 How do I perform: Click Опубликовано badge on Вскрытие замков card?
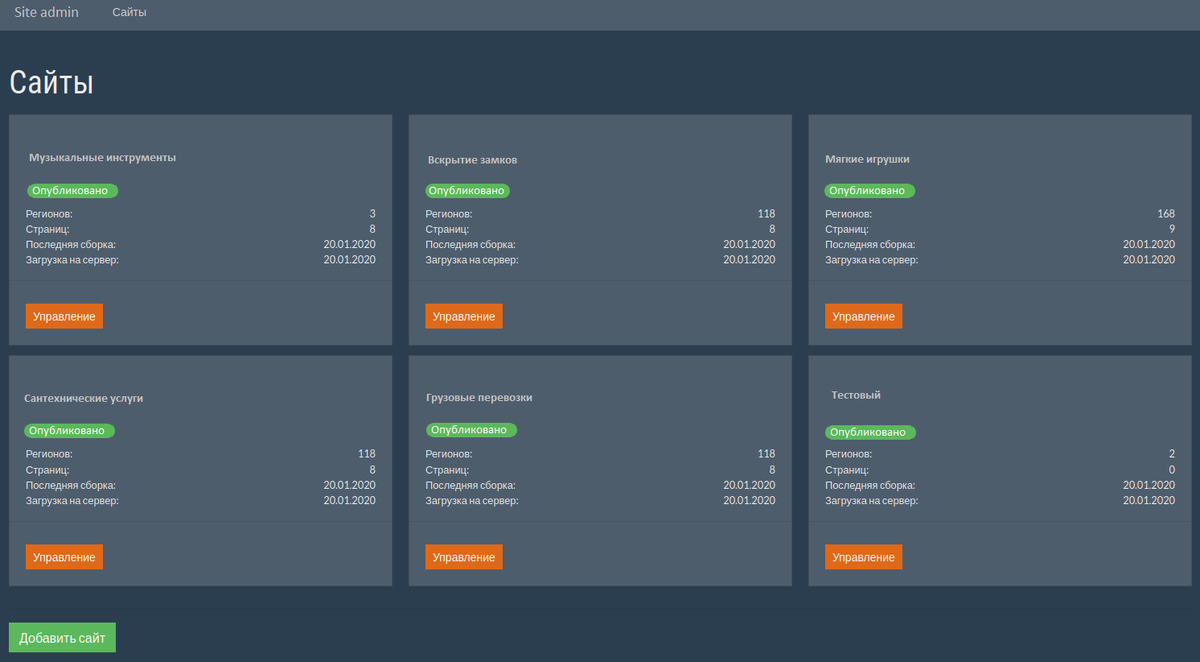pyautogui.click(x=467, y=190)
